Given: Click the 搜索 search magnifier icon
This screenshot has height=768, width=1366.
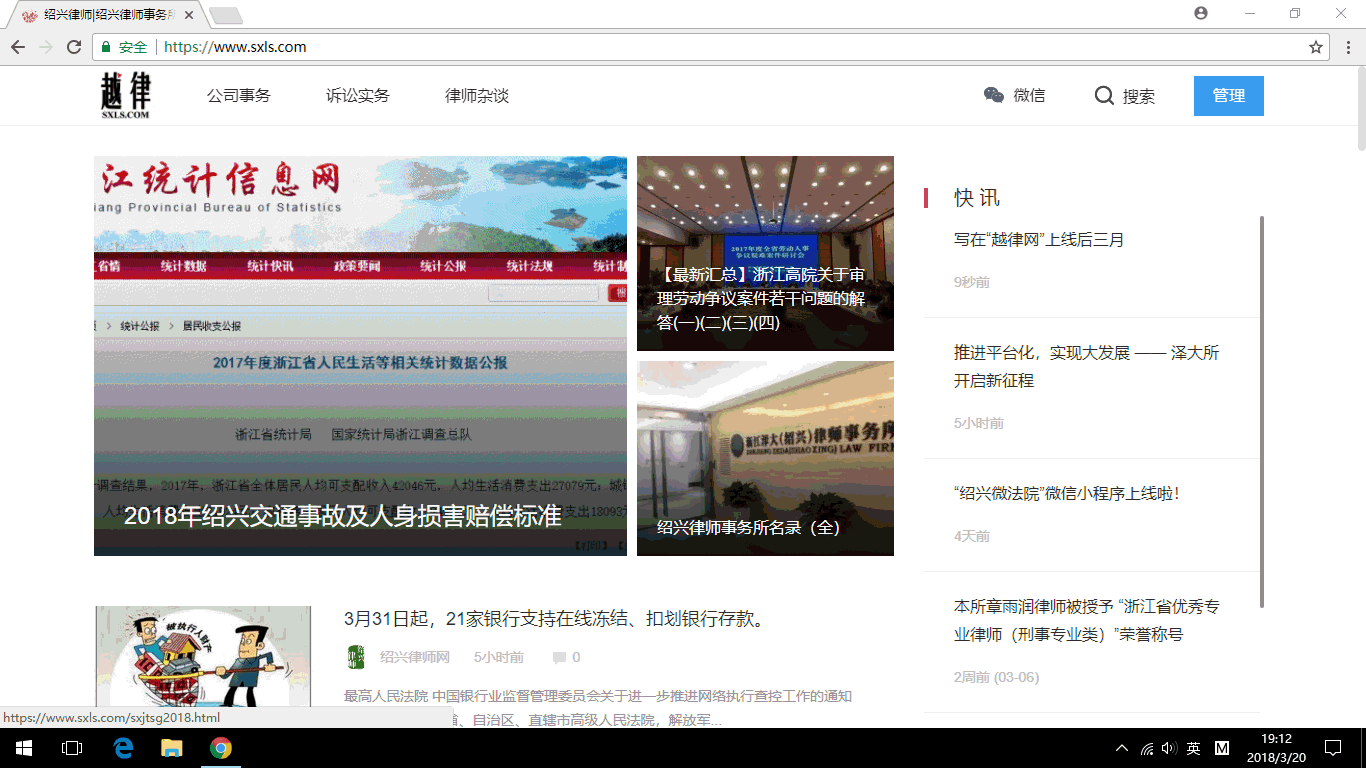Looking at the screenshot, I should pos(1104,96).
